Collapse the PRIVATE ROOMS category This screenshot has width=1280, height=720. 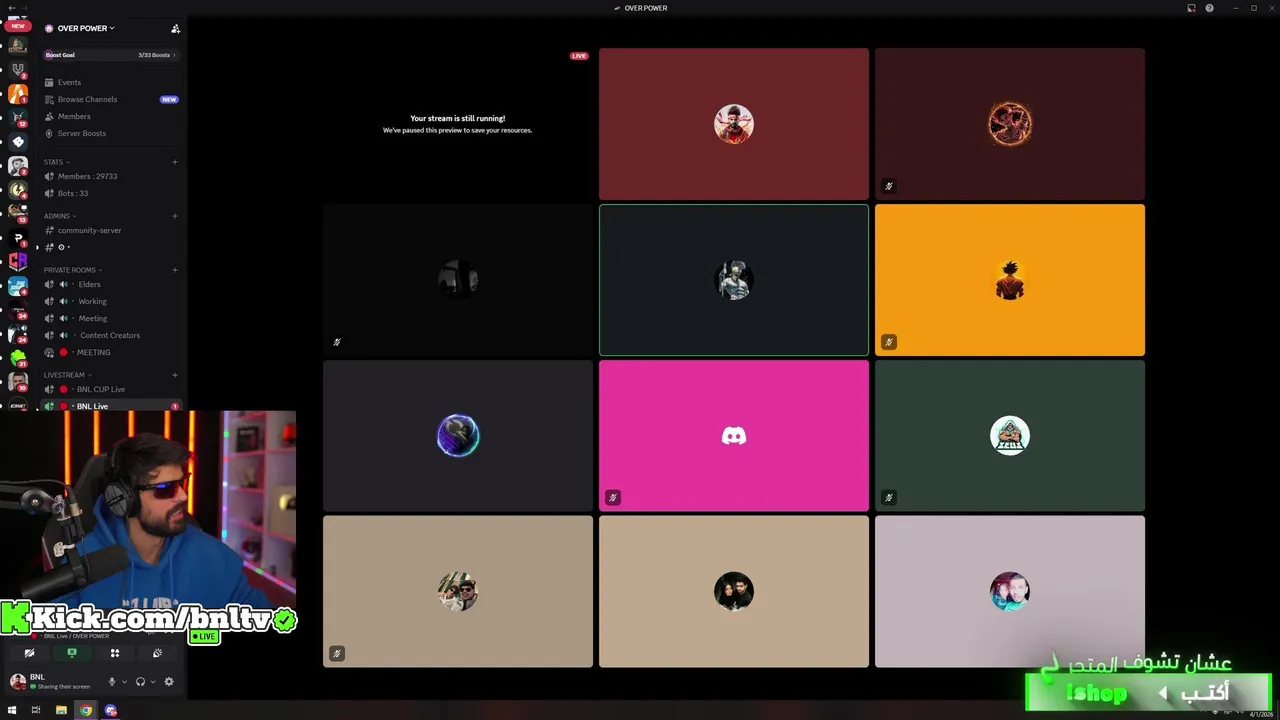(x=72, y=269)
